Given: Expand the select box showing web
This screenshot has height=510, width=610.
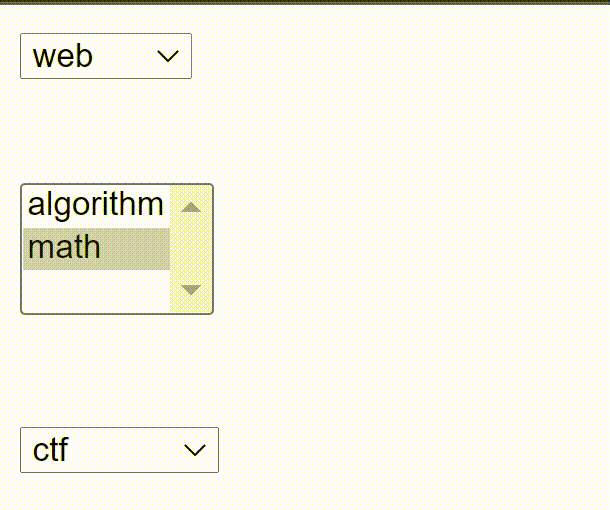Looking at the screenshot, I should 106,56.
